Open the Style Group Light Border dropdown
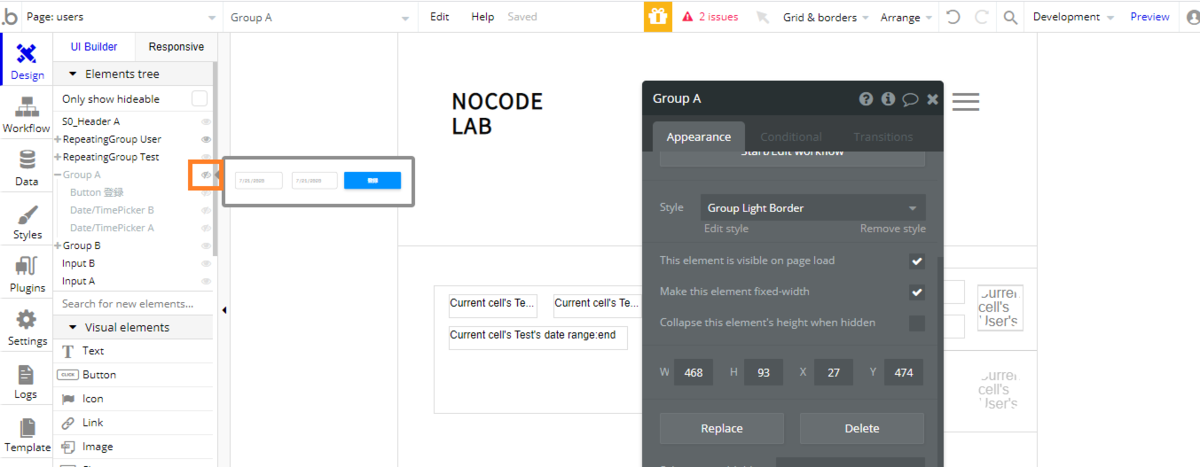This screenshot has height=467, width=1200. pyautogui.click(x=812, y=208)
